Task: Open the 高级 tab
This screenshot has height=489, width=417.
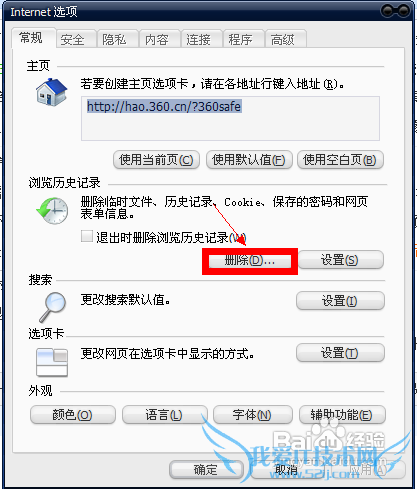Action: [282, 40]
